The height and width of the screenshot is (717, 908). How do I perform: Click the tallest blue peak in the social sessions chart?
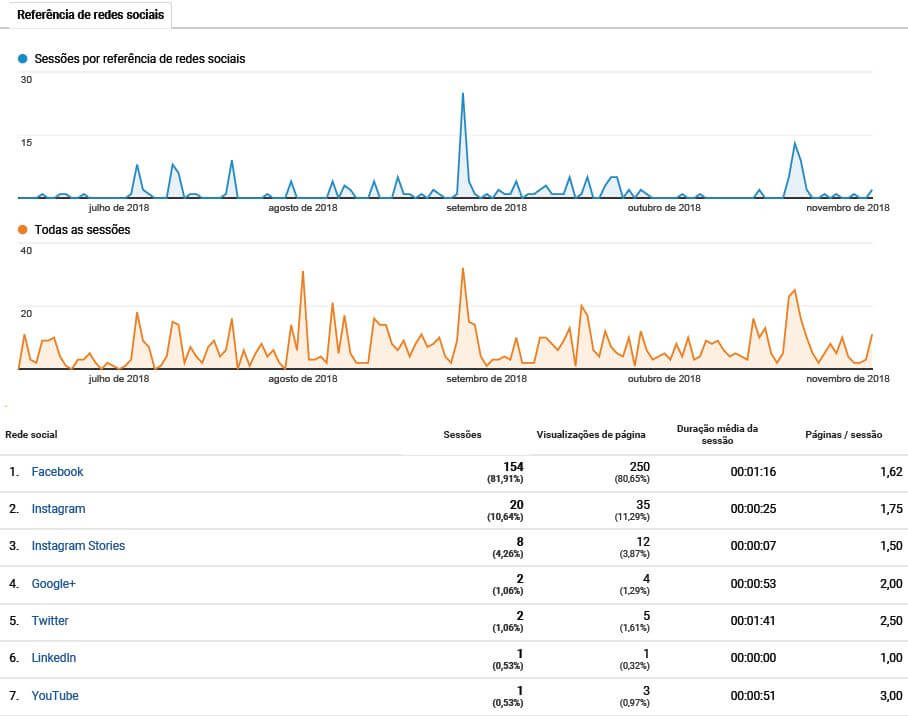463,94
